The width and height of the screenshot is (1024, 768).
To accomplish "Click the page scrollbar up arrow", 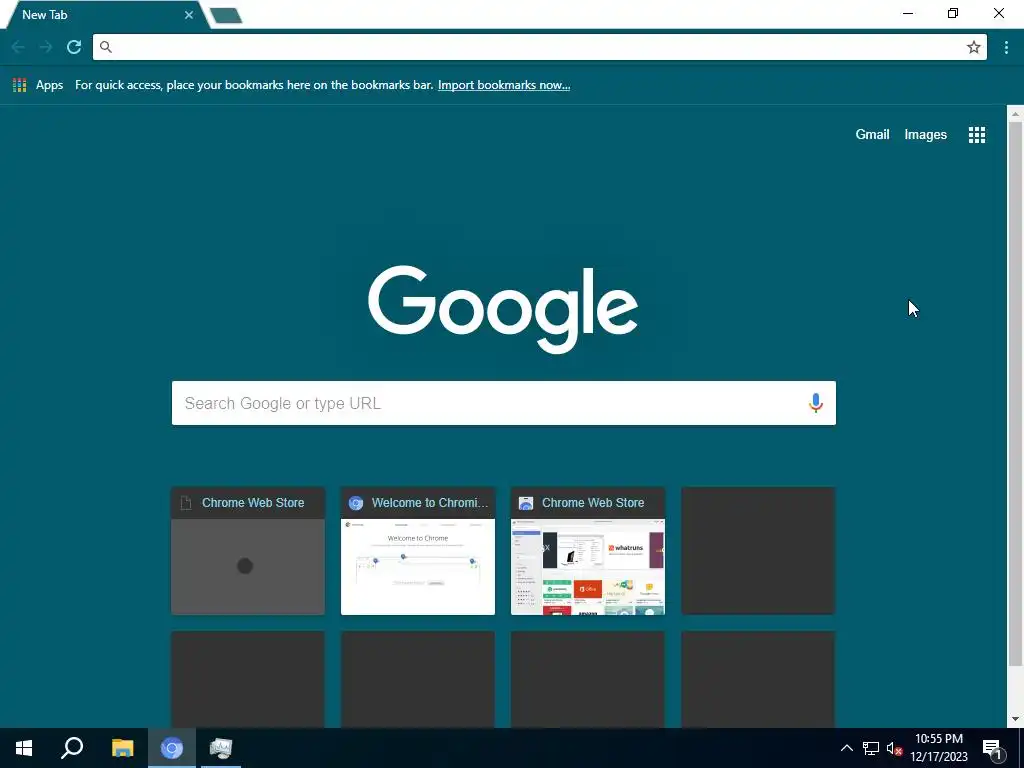I will [1015, 114].
